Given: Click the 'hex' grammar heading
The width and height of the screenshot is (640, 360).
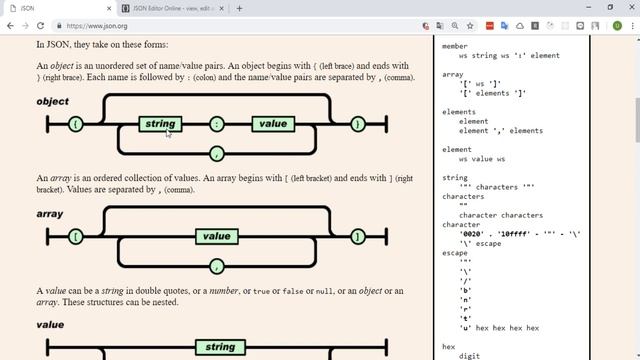Looking at the screenshot, I should point(449,347).
